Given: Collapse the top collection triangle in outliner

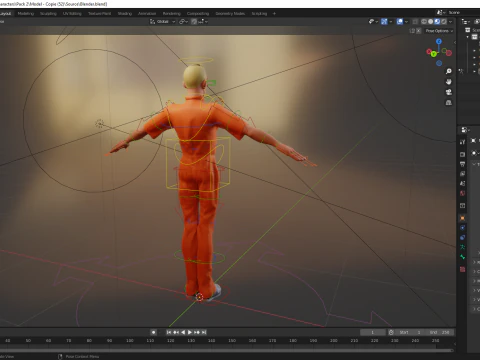Looking at the screenshot, I should tap(467, 37).
